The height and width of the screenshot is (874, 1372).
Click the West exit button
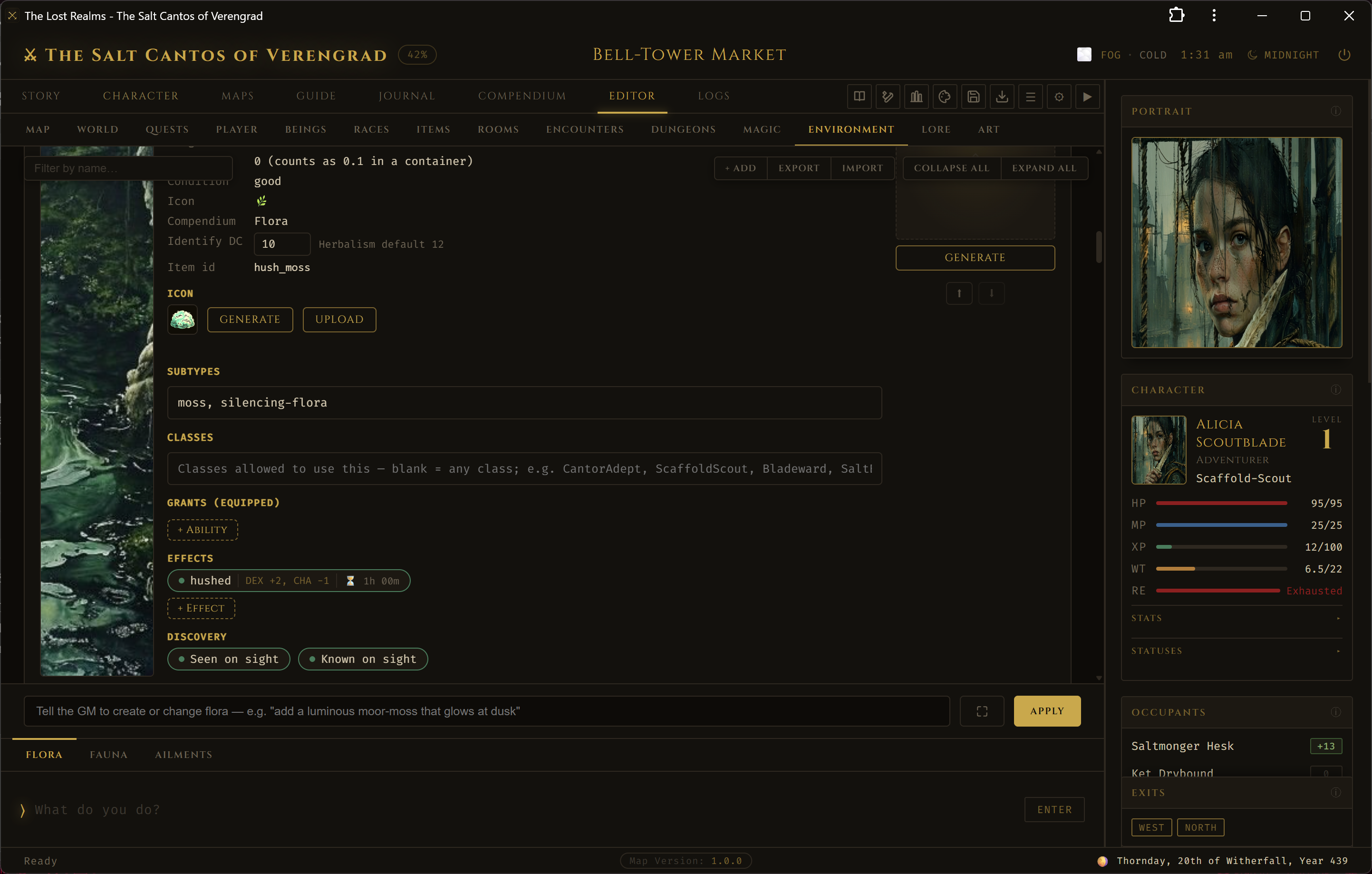coord(1151,827)
